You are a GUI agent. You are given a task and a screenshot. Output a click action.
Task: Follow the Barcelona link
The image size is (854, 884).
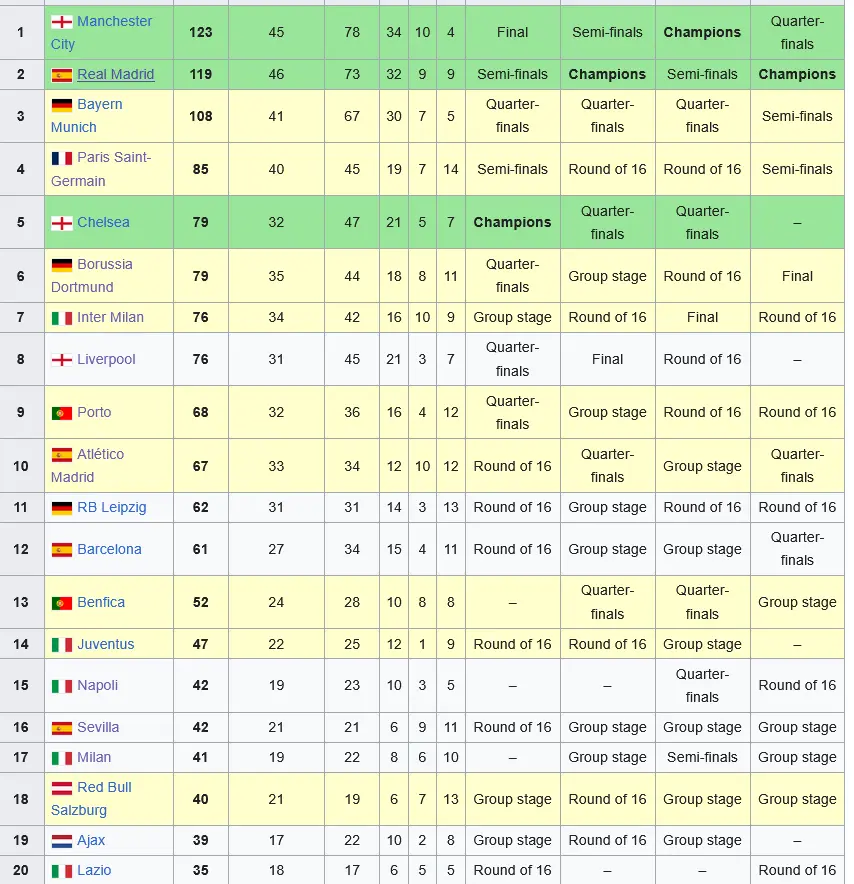click(x=109, y=549)
